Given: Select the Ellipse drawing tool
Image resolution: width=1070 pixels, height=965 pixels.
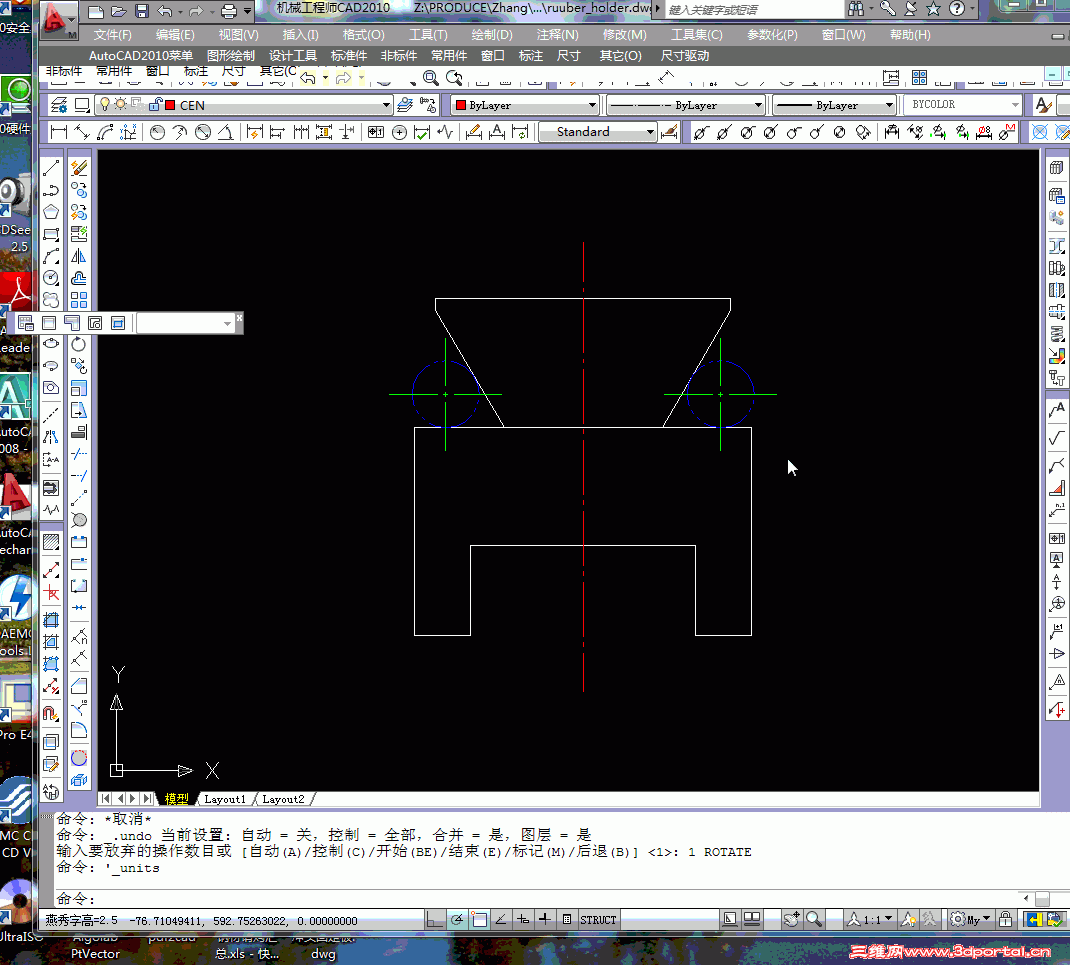Looking at the screenshot, I should pos(51,343).
